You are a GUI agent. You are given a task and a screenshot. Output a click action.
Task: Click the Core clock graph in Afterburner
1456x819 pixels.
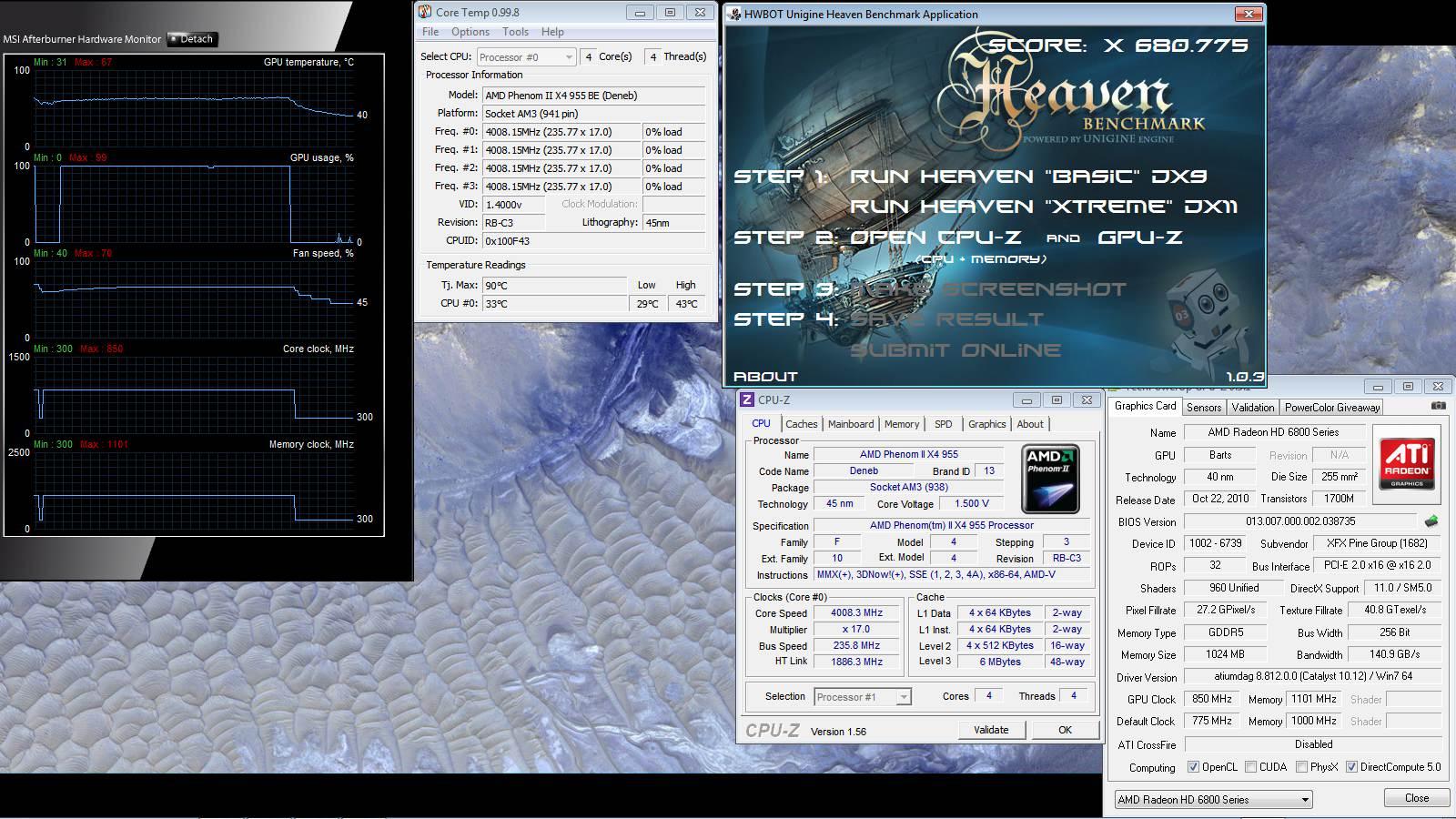click(194, 395)
